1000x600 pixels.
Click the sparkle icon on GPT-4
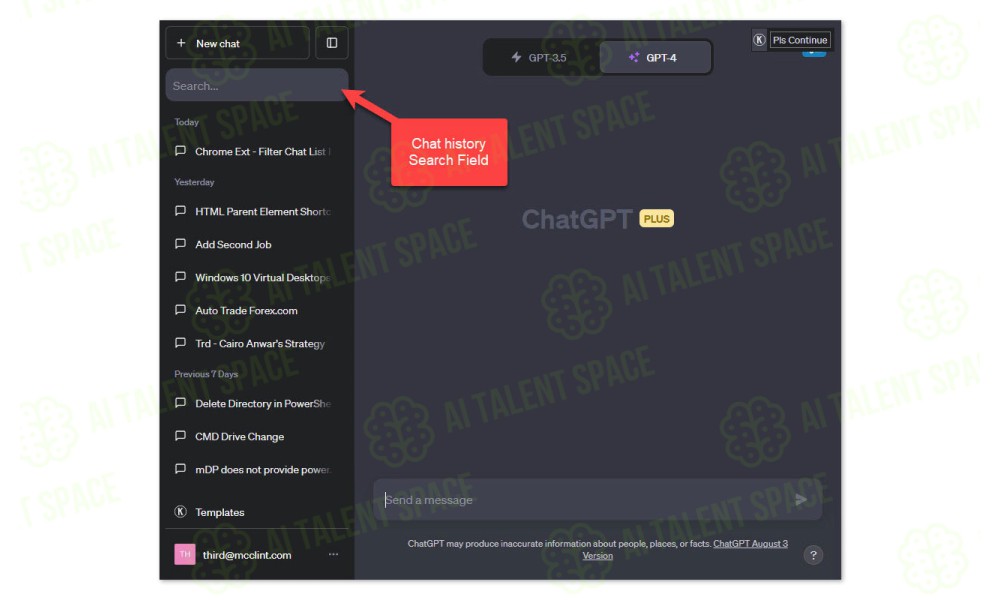coord(633,57)
